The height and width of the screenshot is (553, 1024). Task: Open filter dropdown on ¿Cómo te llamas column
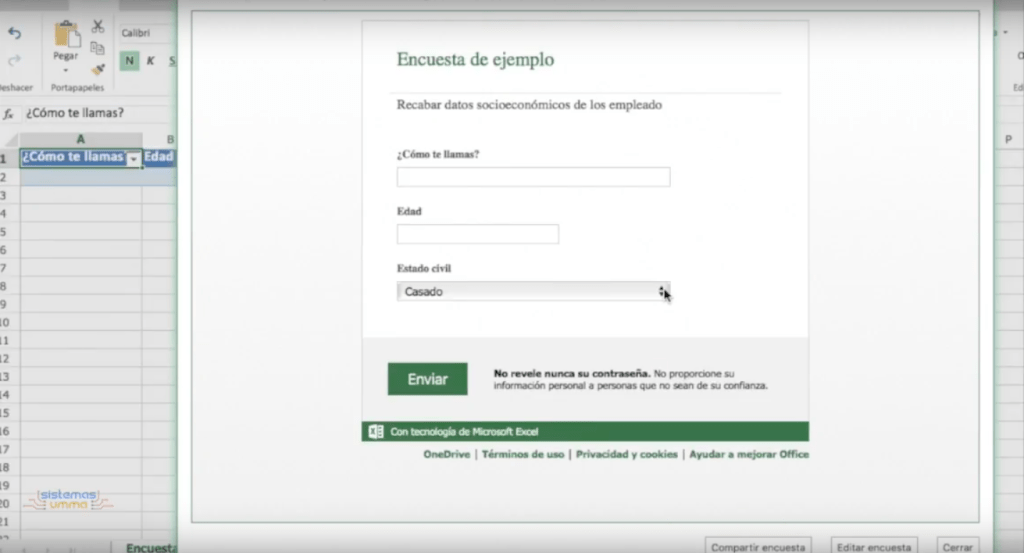point(133,158)
